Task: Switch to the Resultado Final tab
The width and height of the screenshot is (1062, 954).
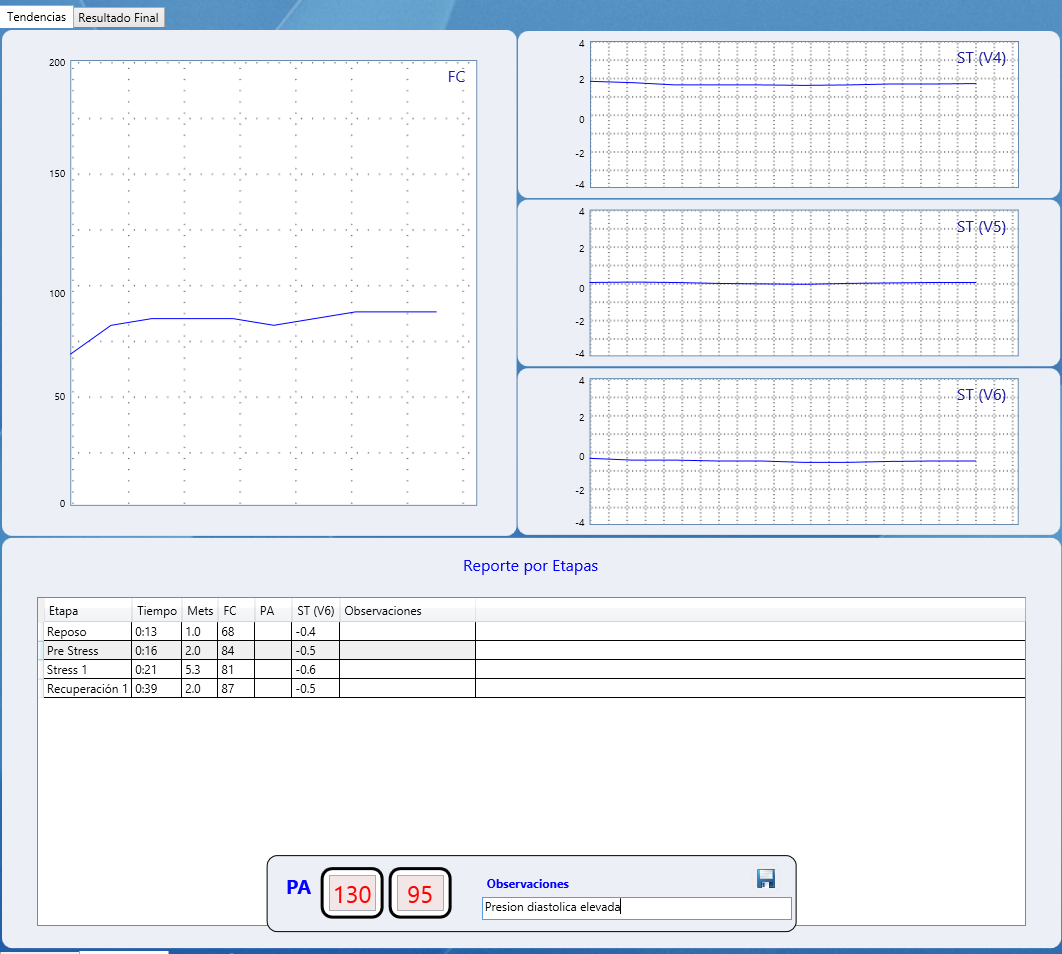Action: pyautogui.click(x=118, y=18)
